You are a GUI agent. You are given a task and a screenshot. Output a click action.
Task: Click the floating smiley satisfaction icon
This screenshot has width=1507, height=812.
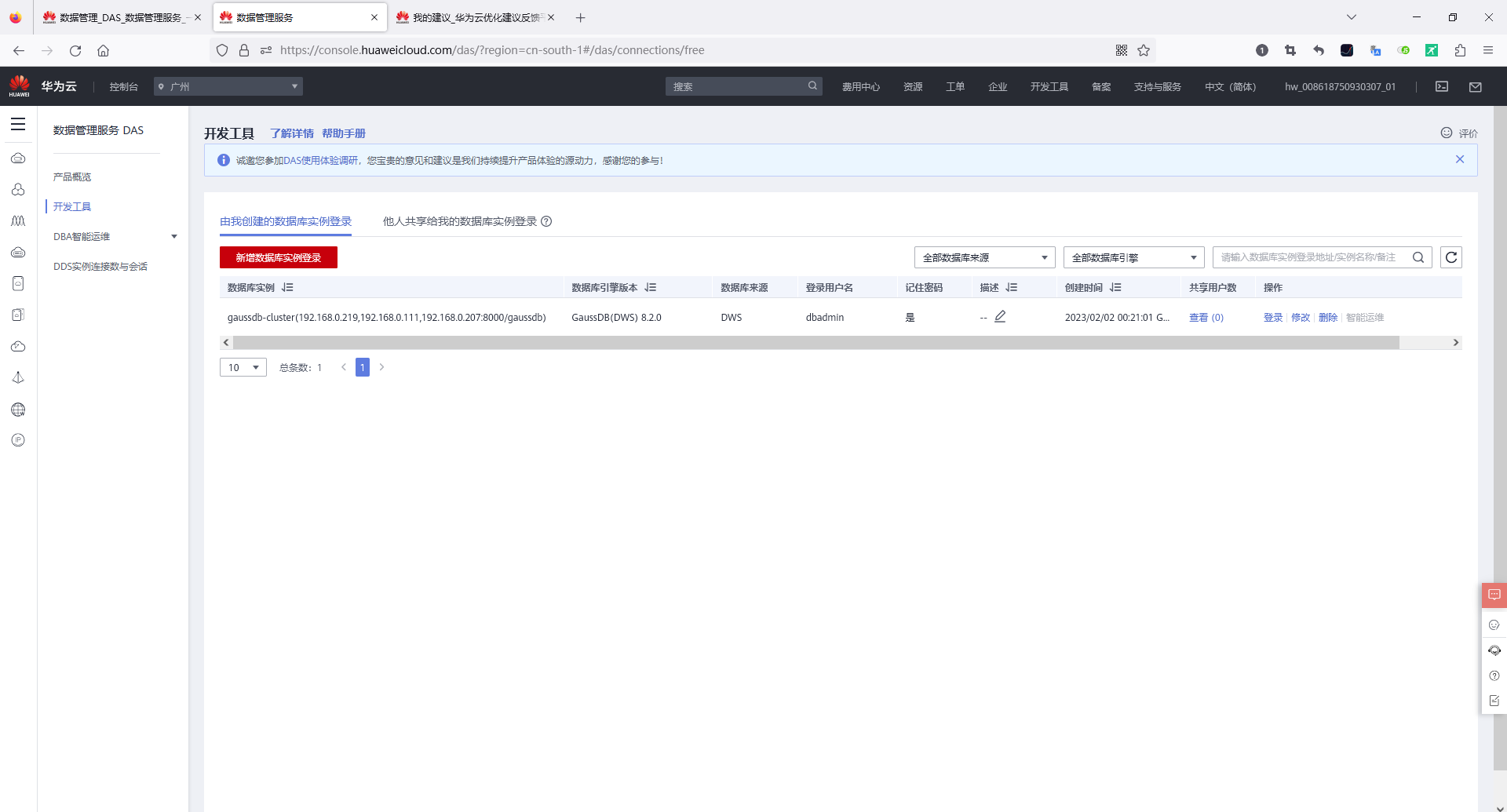(1494, 625)
